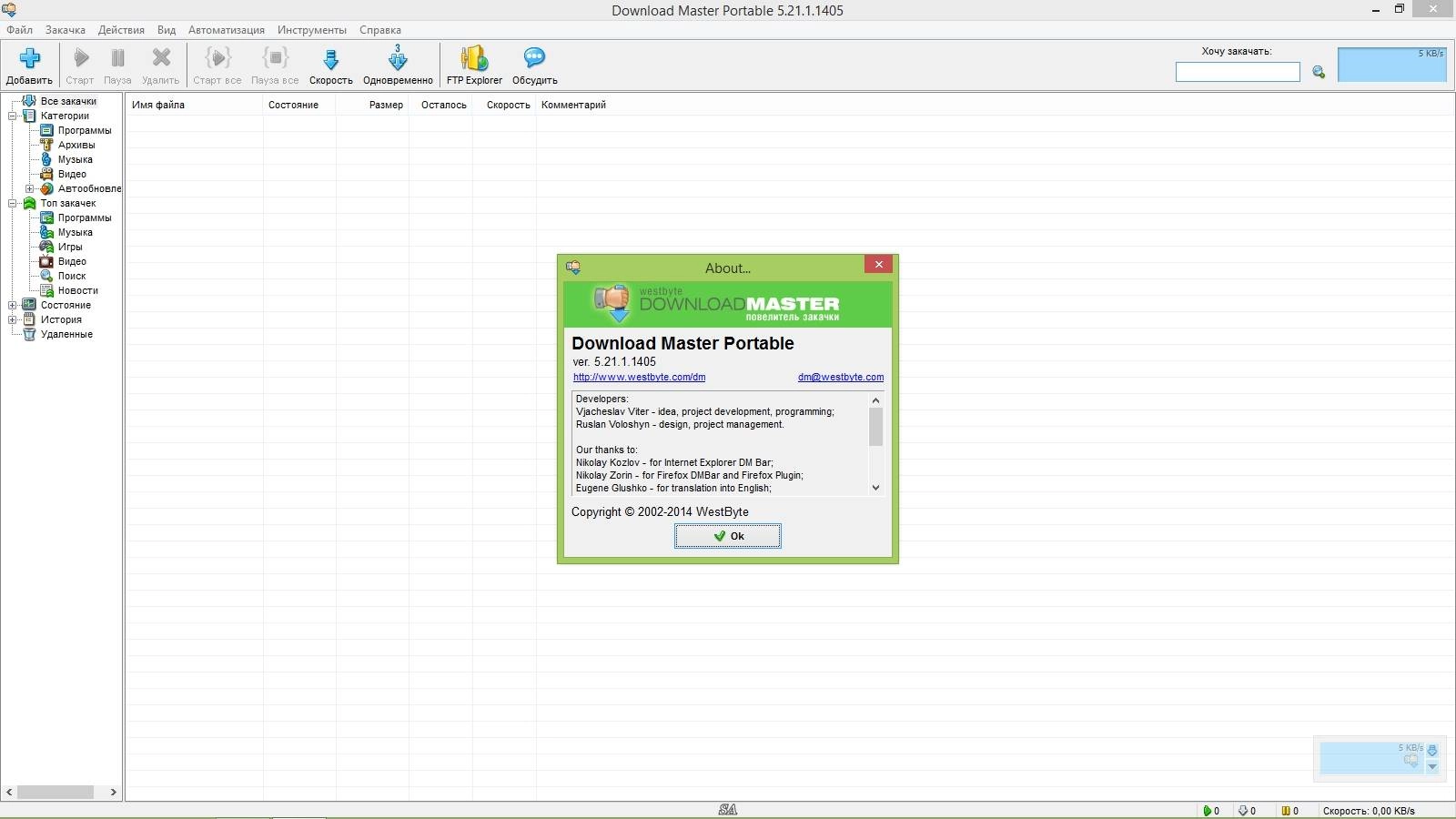1456x819 pixels.
Task: Click the SA logo in status bar
Action: point(728,810)
